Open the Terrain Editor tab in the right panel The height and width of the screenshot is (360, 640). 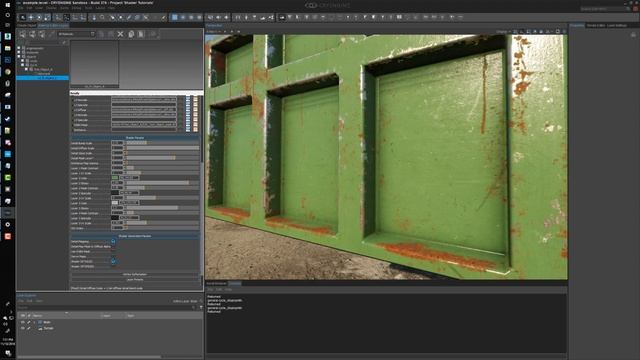(596, 25)
